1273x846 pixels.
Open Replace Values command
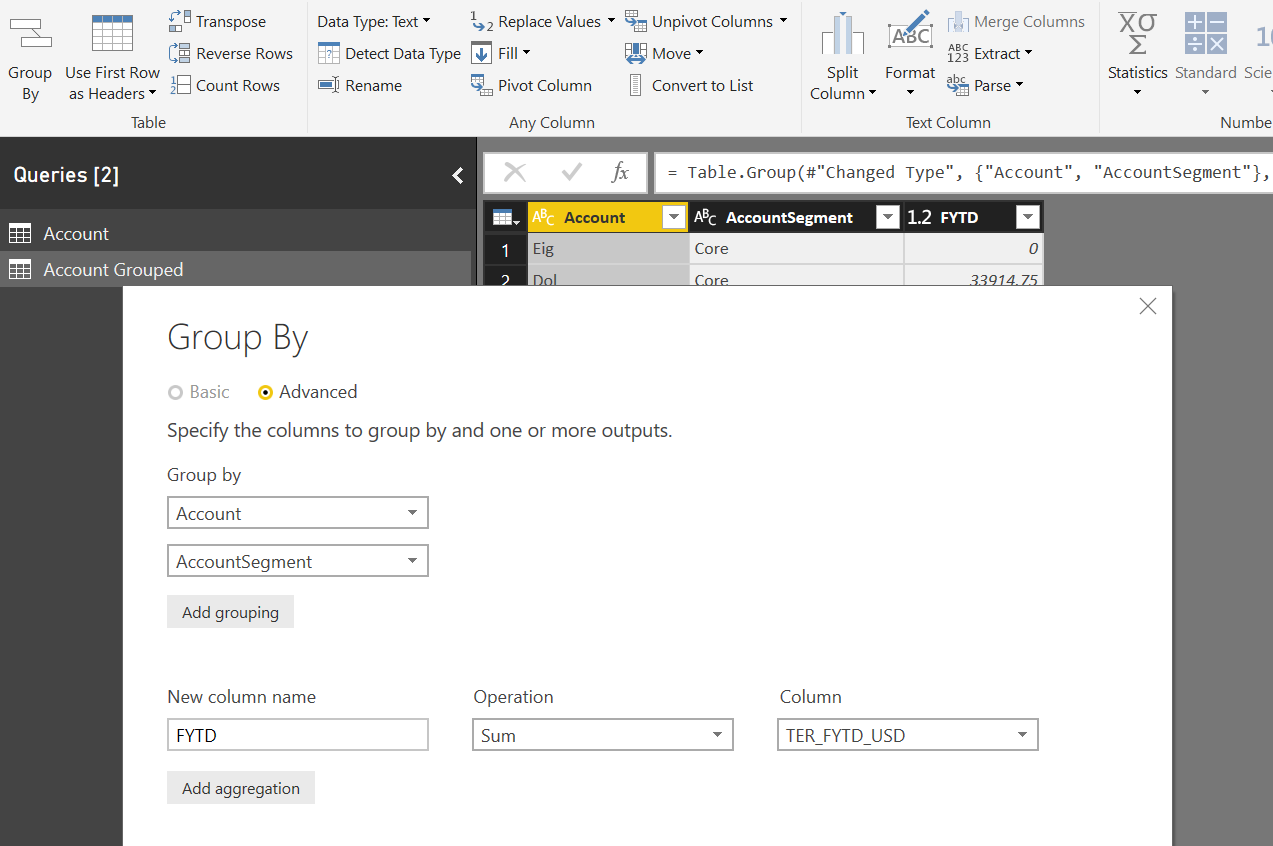(543, 21)
